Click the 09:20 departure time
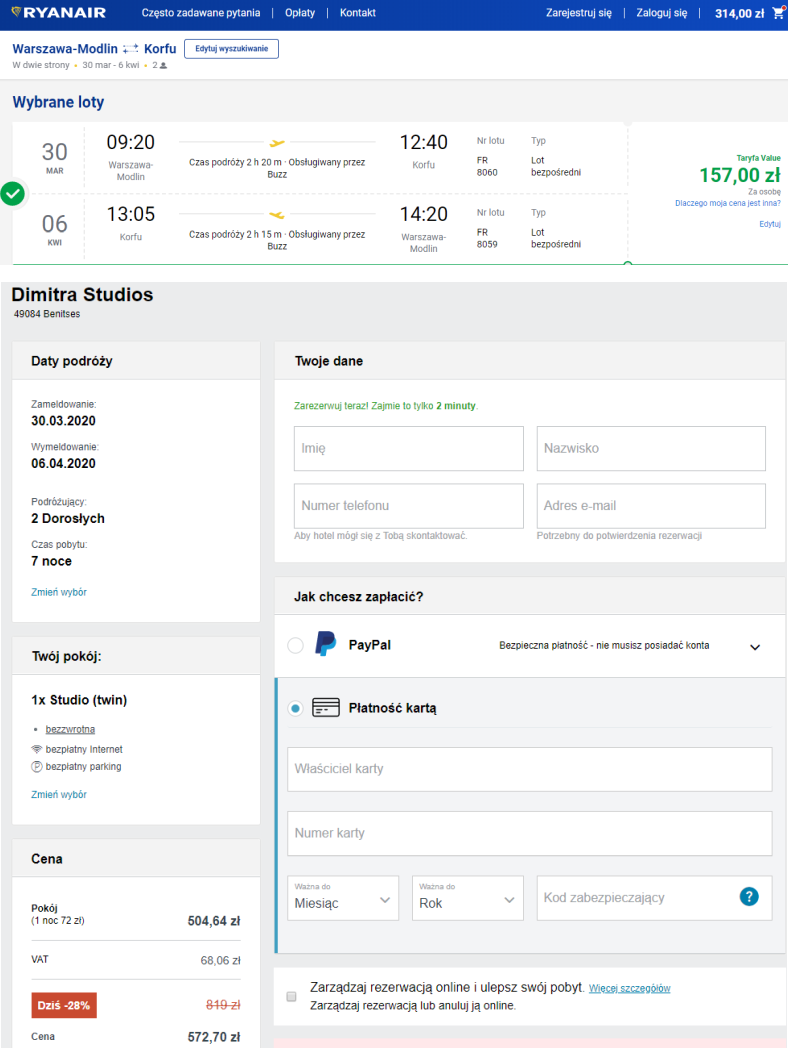The image size is (788, 1050). 131,142
